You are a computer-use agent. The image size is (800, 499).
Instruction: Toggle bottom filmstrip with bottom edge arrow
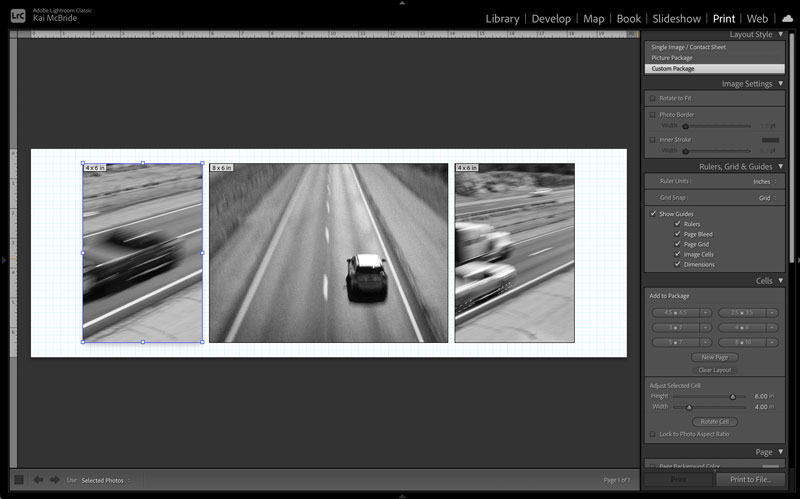402,495
